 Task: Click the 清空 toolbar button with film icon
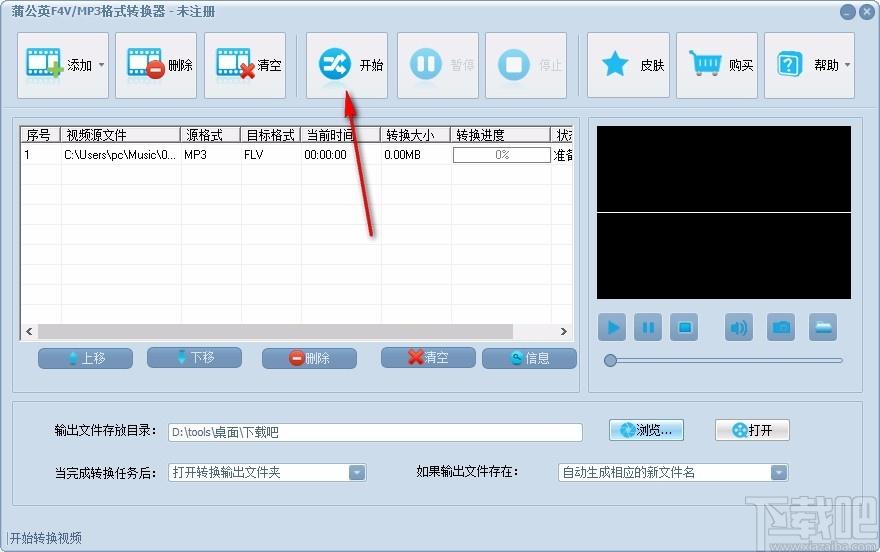(x=245, y=66)
